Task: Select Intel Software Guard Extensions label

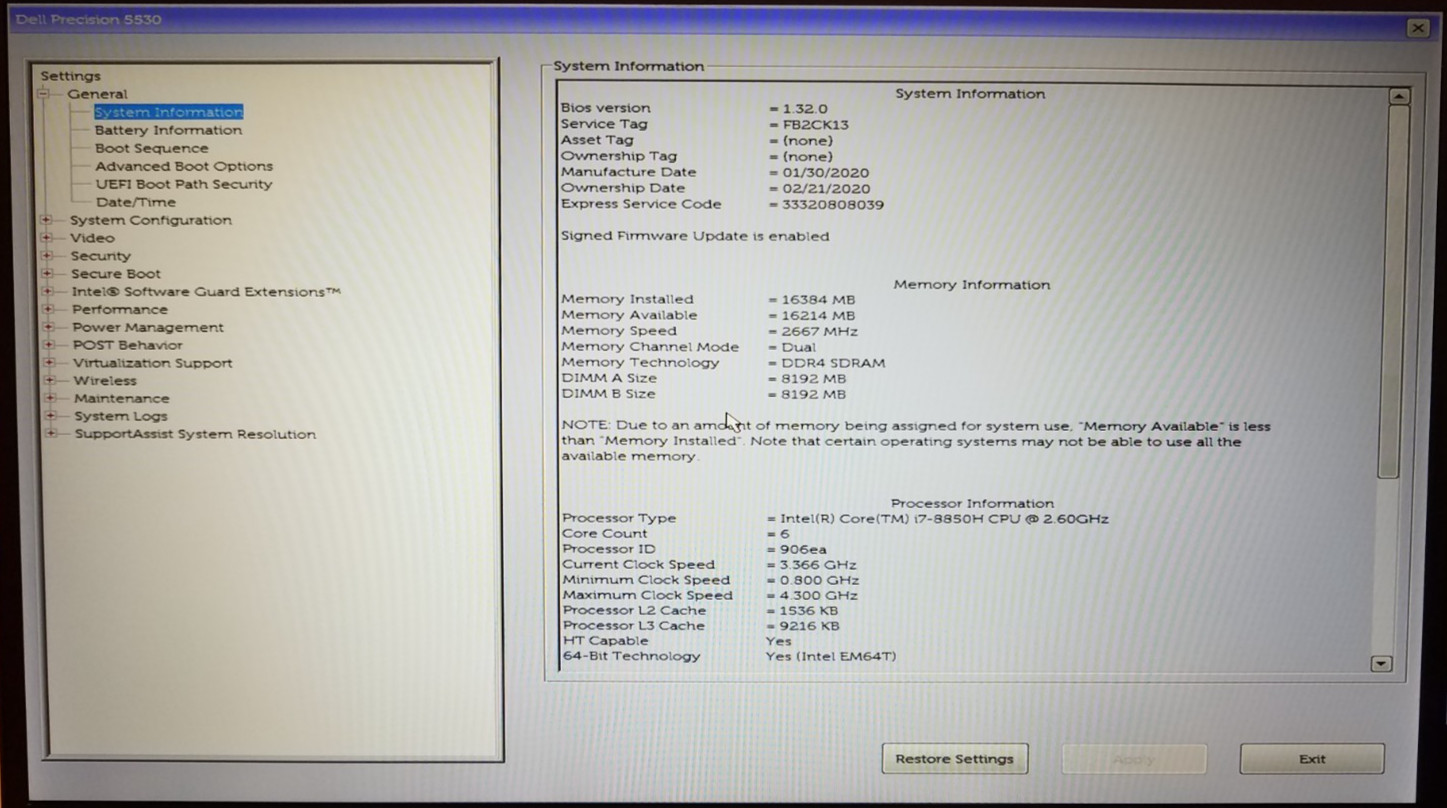Action: [x=206, y=292]
